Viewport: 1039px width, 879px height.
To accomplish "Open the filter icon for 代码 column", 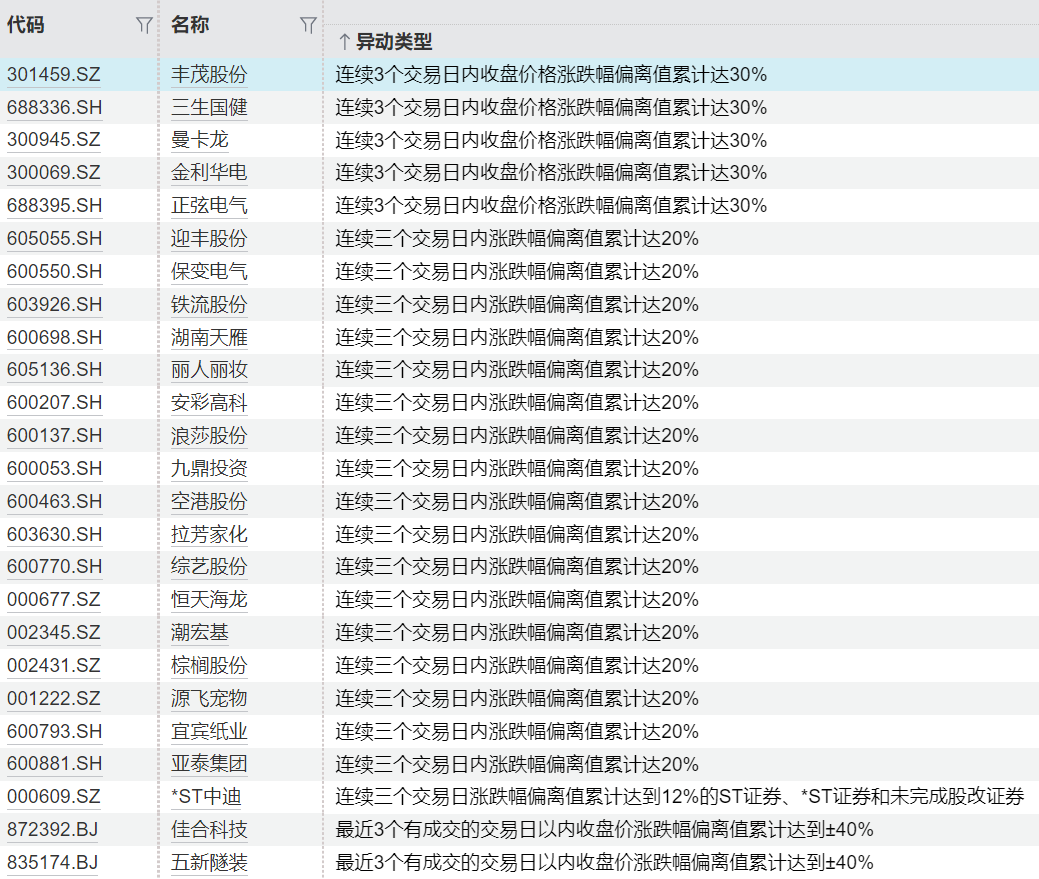I will point(144,25).
